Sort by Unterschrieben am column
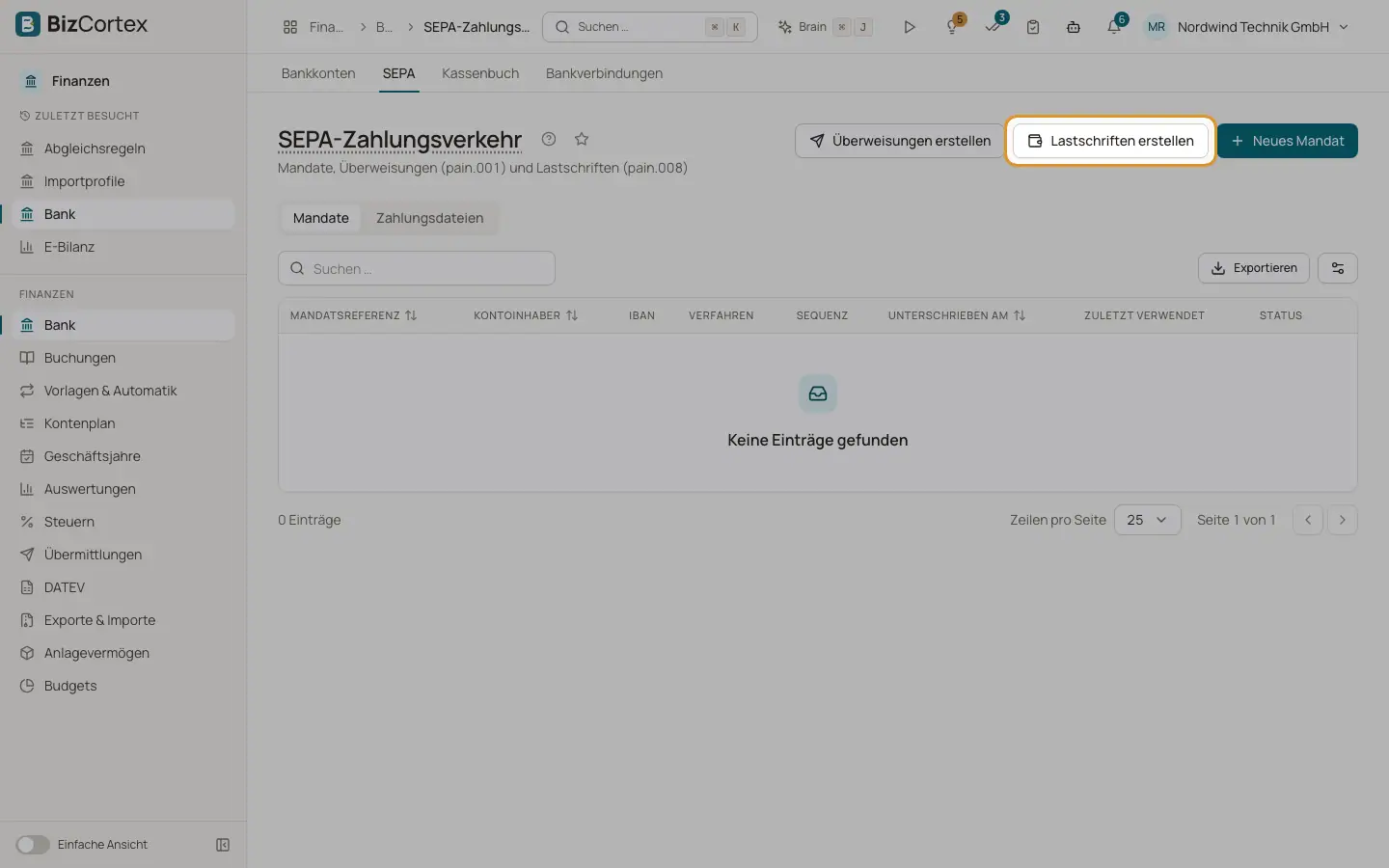 tap(956, 315)
